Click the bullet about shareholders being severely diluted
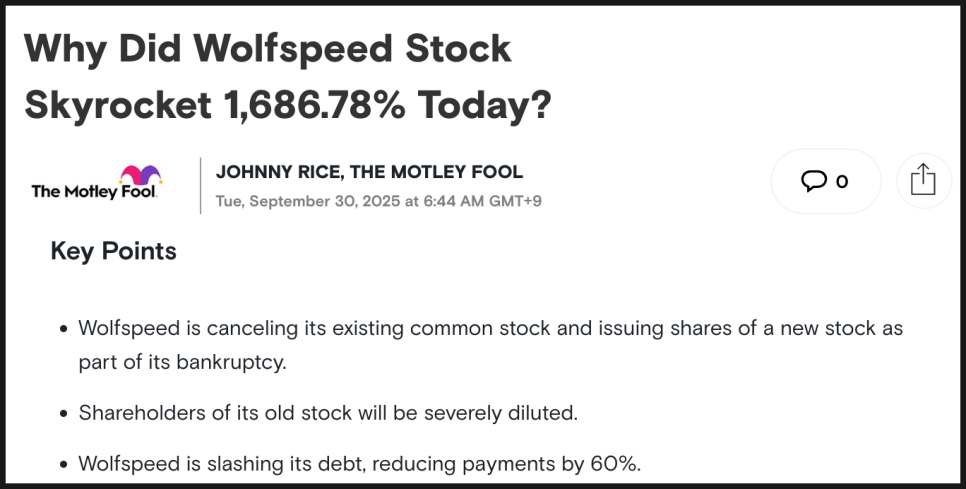Screen dimensions: 966x489 click(x=328, y=412)
